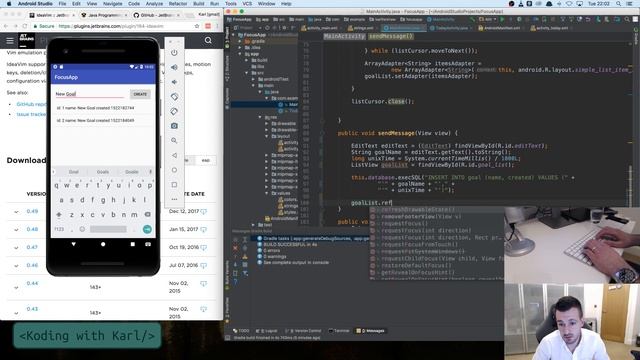Viewport: 640px width, 360px height.
Task: Click the JetBrains site search icon
Action: pos(208,40)
